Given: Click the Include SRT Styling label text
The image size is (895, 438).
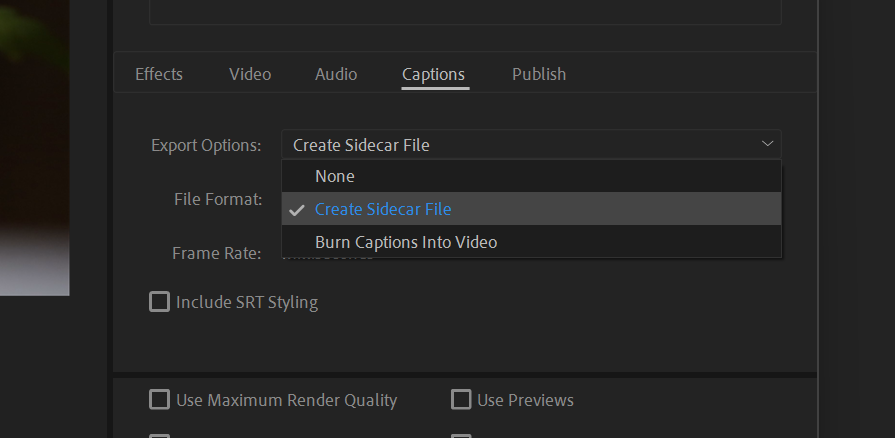Looking at the screenshot, I should 247,302.
